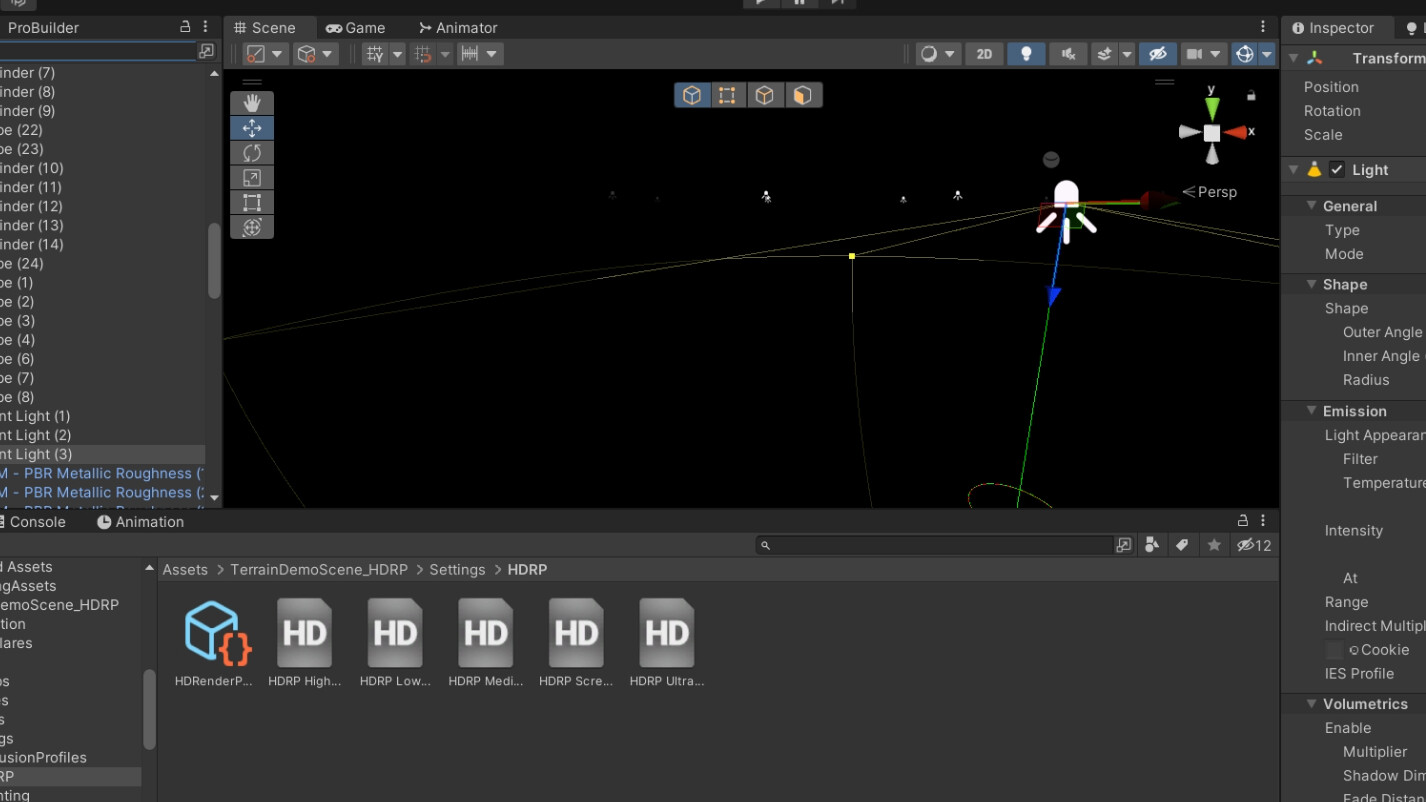Disable the Light component checkbox
The width and height of the screenshot is (1426, 802).
point(1337,169)
